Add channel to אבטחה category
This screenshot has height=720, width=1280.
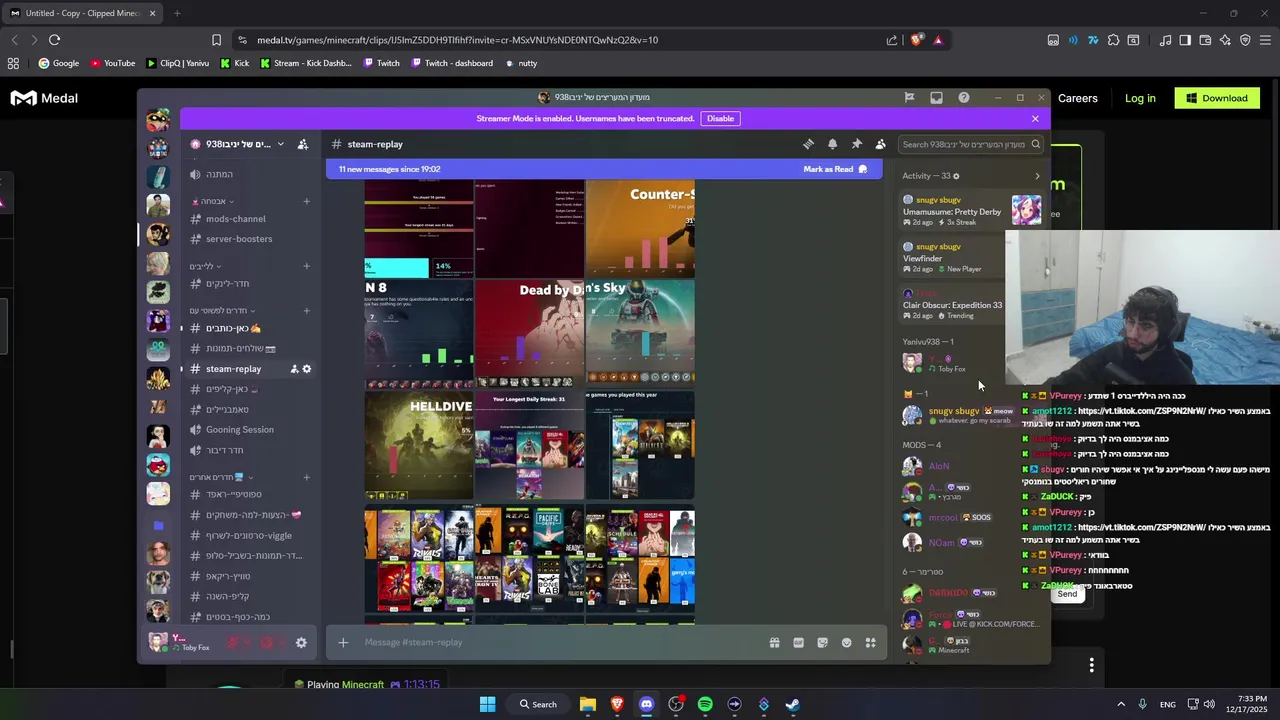(307, 201)
